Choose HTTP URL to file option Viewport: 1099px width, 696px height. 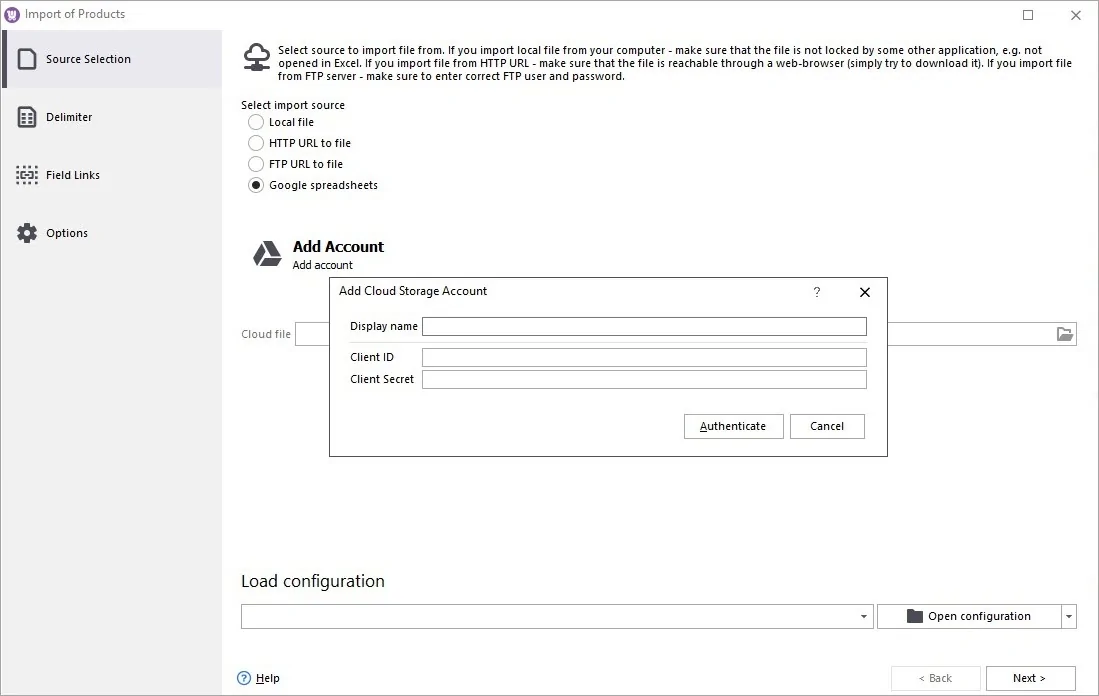(256, 143)
